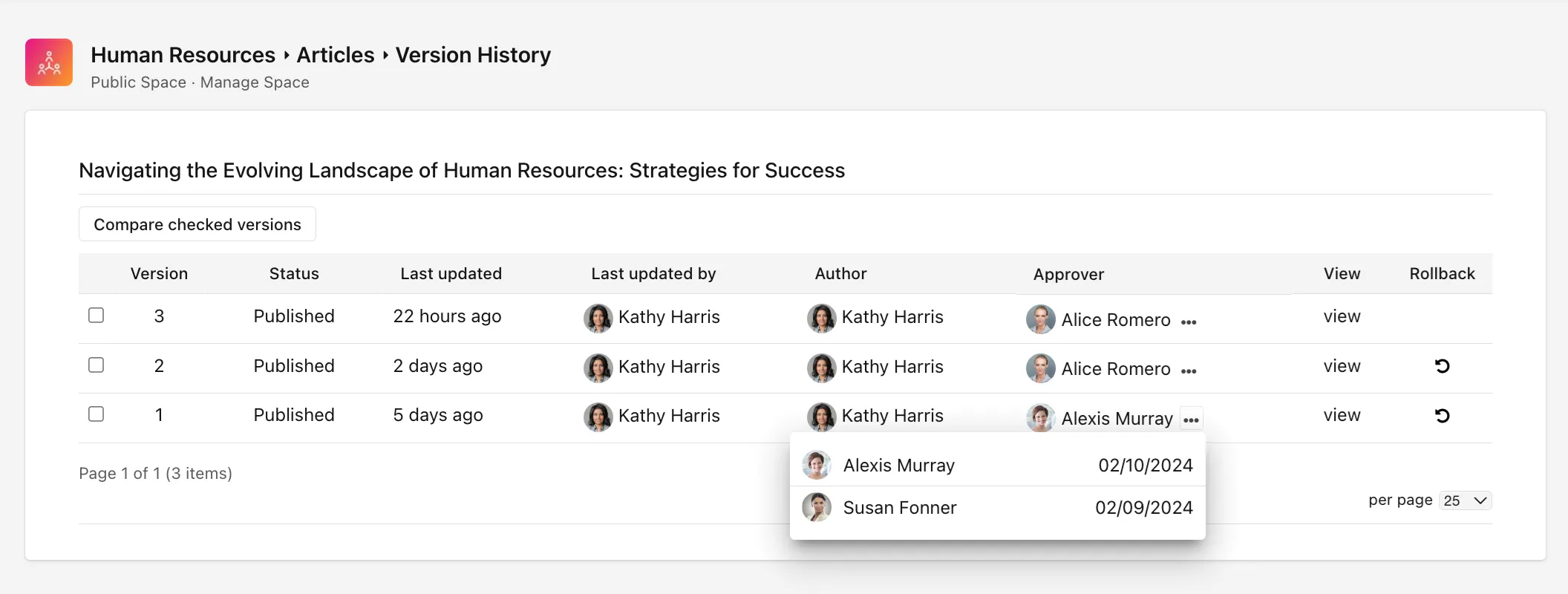View version 1 of the article
1568x594 pixels.
(x=1342, y=415)
